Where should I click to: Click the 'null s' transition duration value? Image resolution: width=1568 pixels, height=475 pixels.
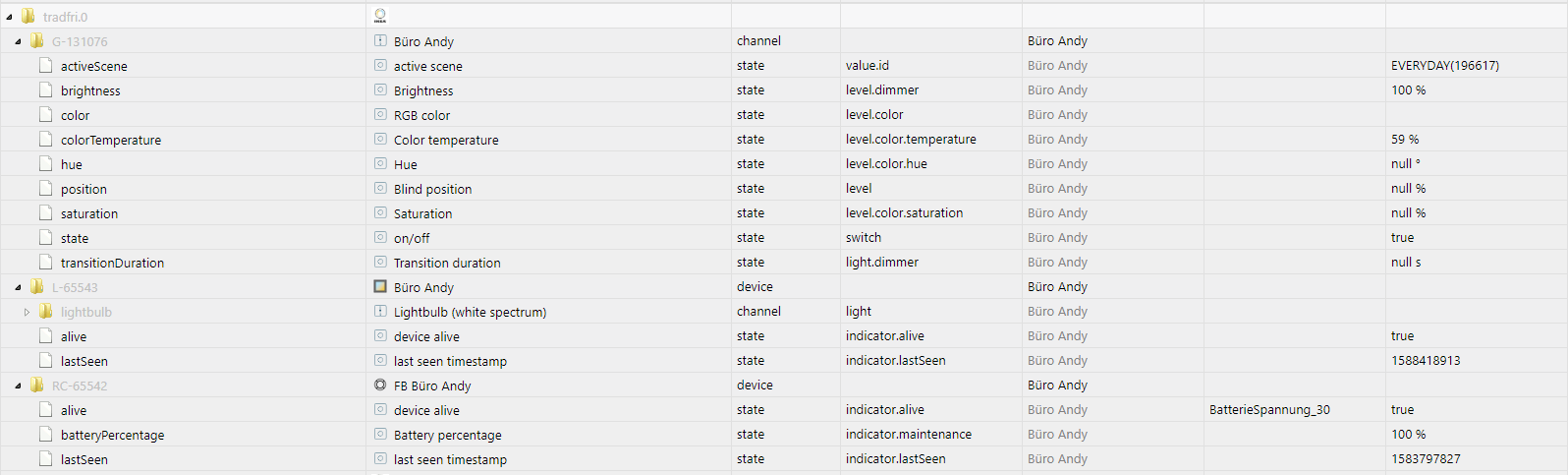1406,263
